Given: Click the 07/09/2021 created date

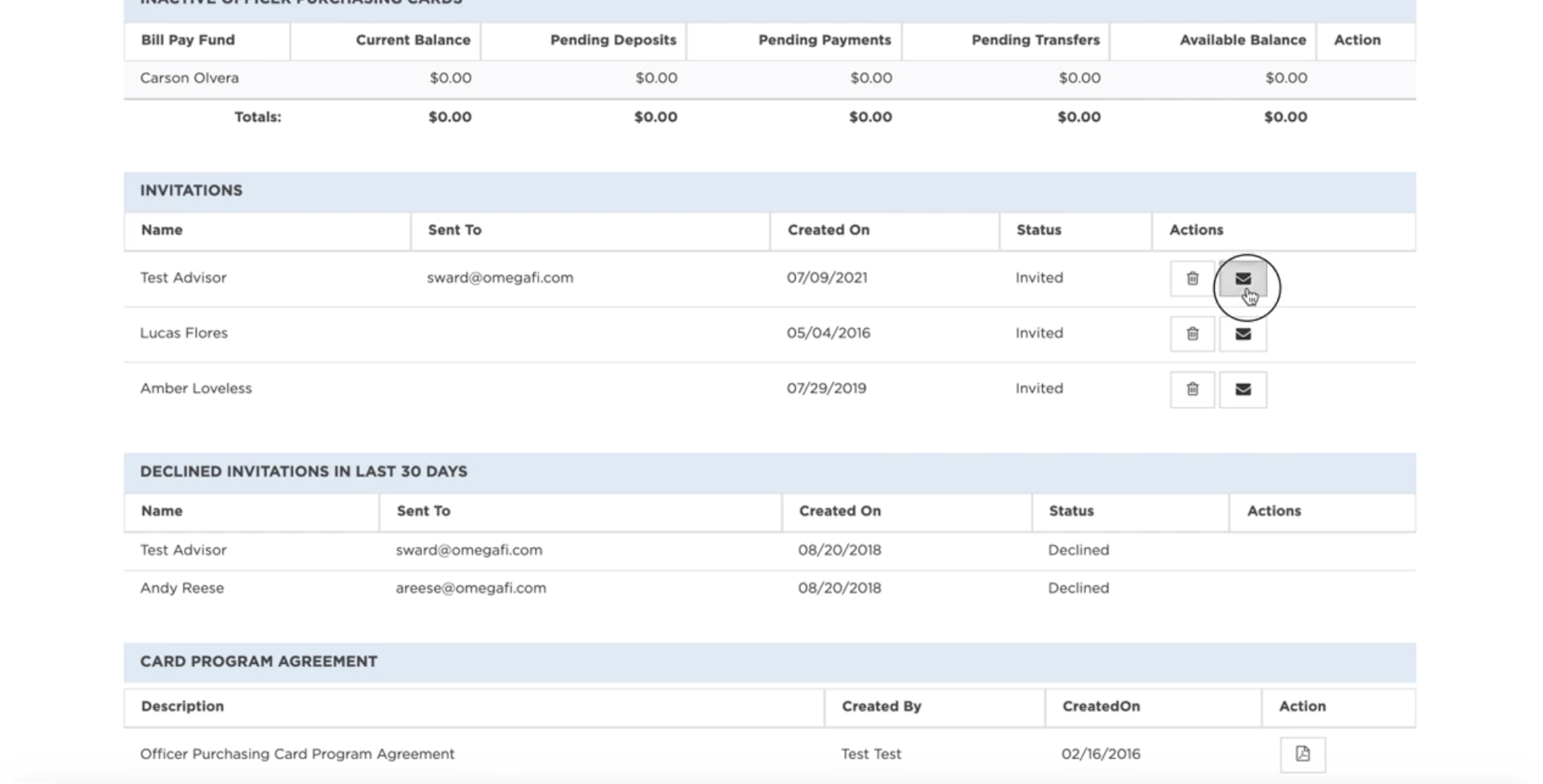Looking at the screenshot, I should tap(827, 278).
